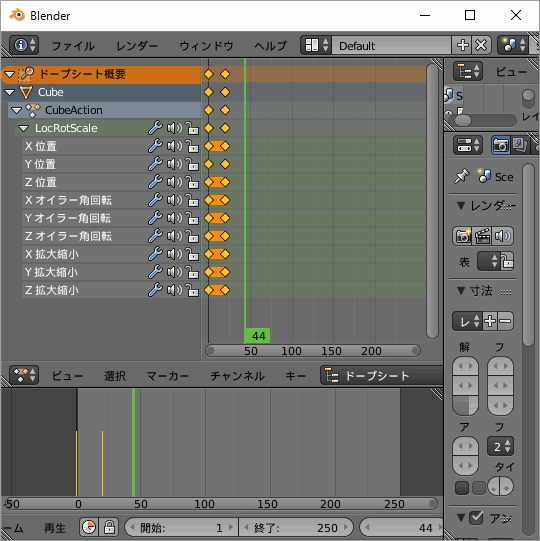The height and width of the screenshot is (541, 540).
Task: Click the 開始 start frame field
Action: 182,527
